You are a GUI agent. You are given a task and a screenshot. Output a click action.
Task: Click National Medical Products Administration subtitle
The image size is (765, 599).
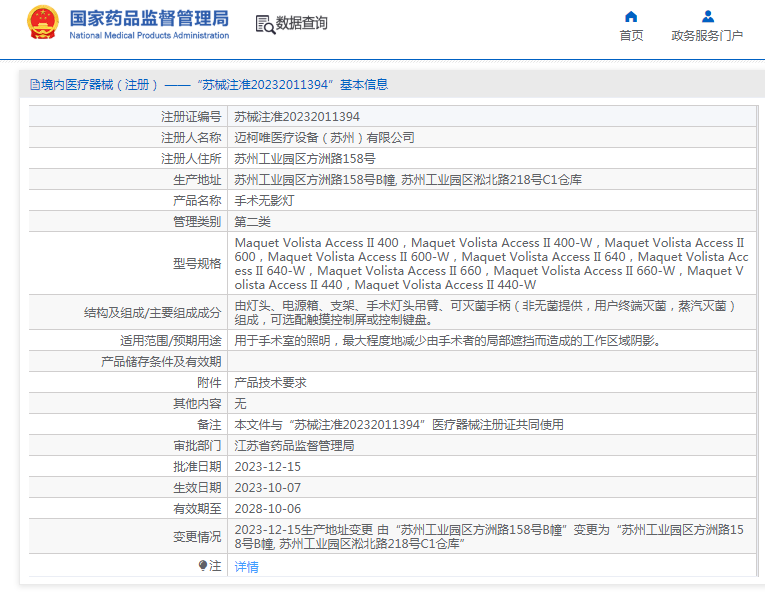tap(149, 35)
